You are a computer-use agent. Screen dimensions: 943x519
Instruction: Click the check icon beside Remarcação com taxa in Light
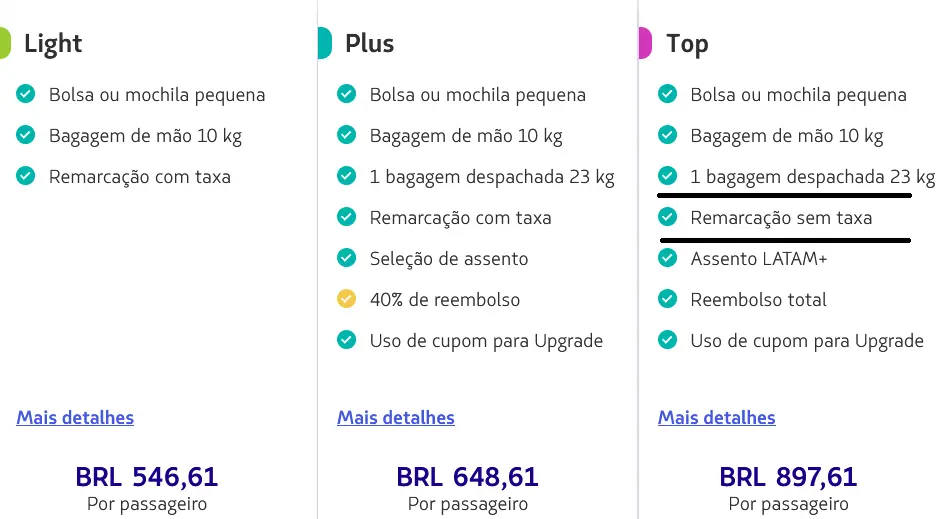click(25, 176)
